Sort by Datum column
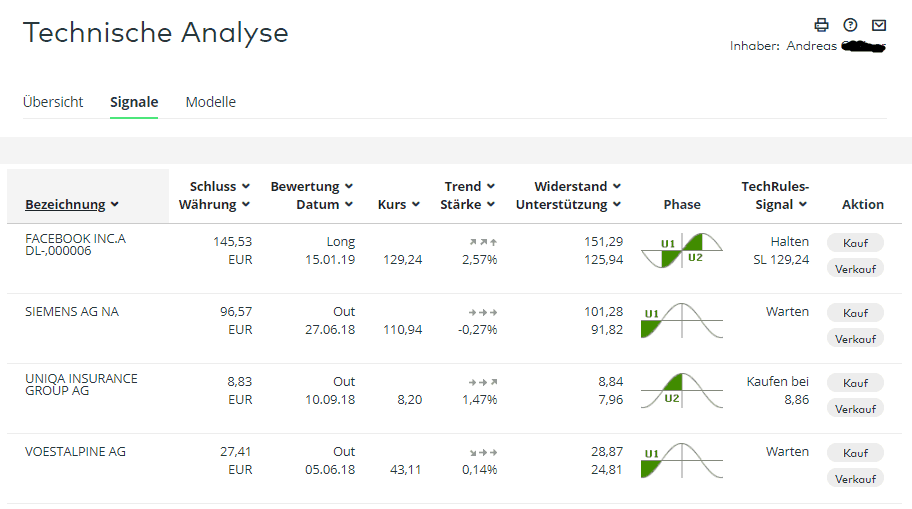The width and height of the screenshot is (912, 509). 324,204
